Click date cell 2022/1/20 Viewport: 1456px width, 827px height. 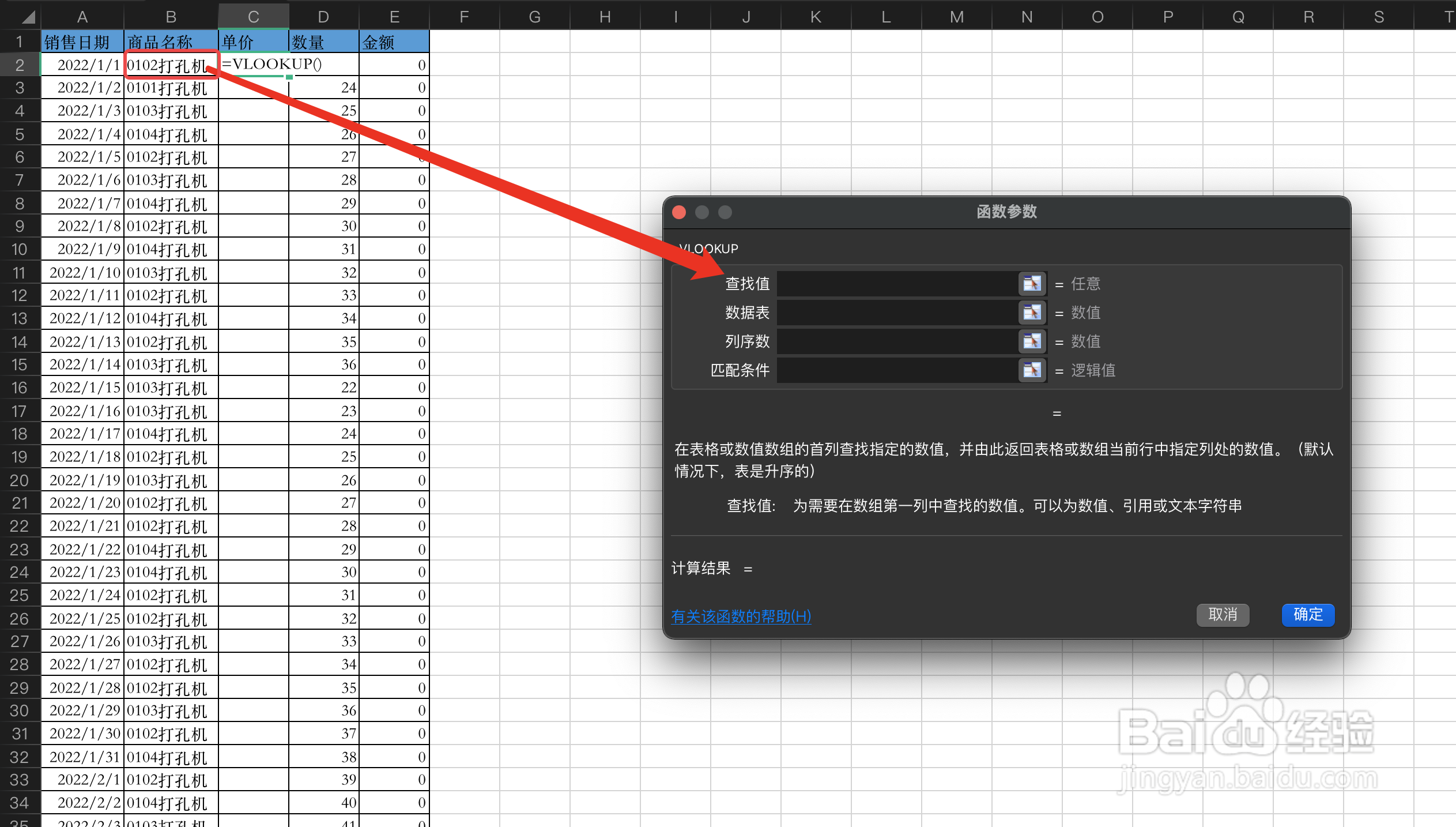click(82, 503)
